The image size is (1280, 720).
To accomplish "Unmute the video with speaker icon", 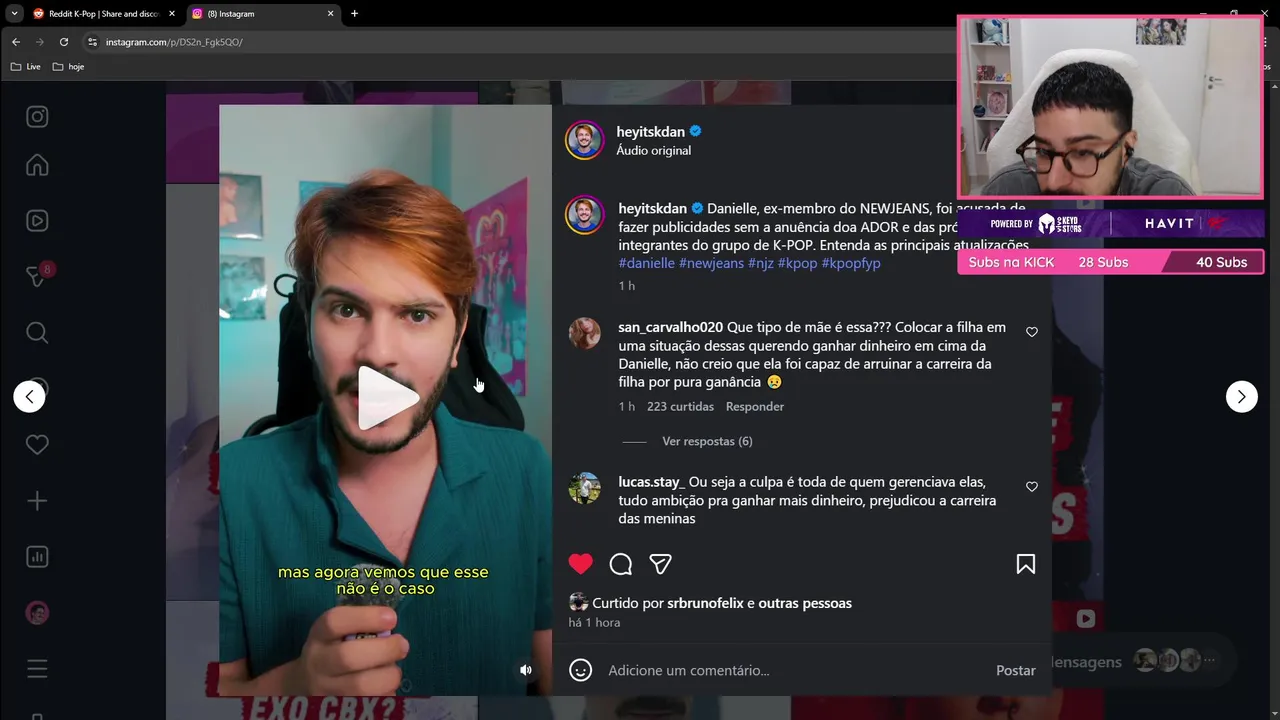I will point(526,670).
